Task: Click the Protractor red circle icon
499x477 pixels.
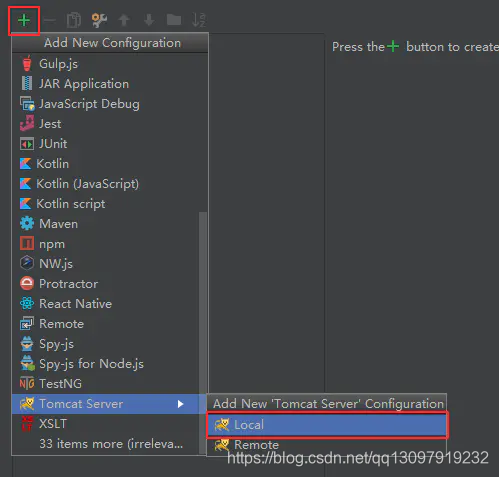Action: (x=27, y=283)
